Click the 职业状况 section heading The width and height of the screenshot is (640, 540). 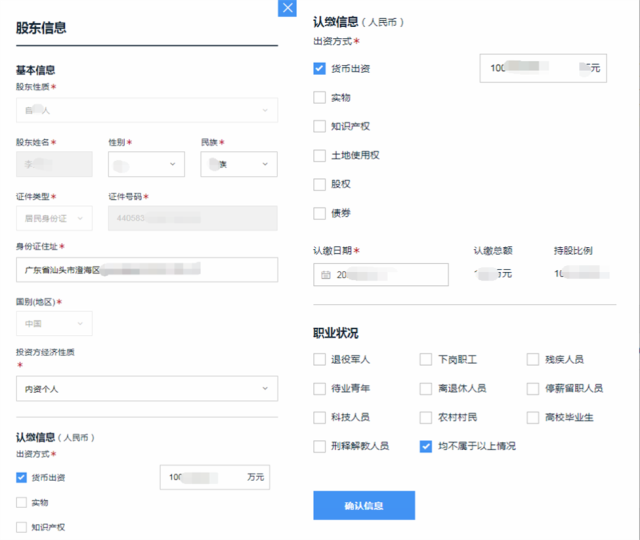tap(336, 333)
